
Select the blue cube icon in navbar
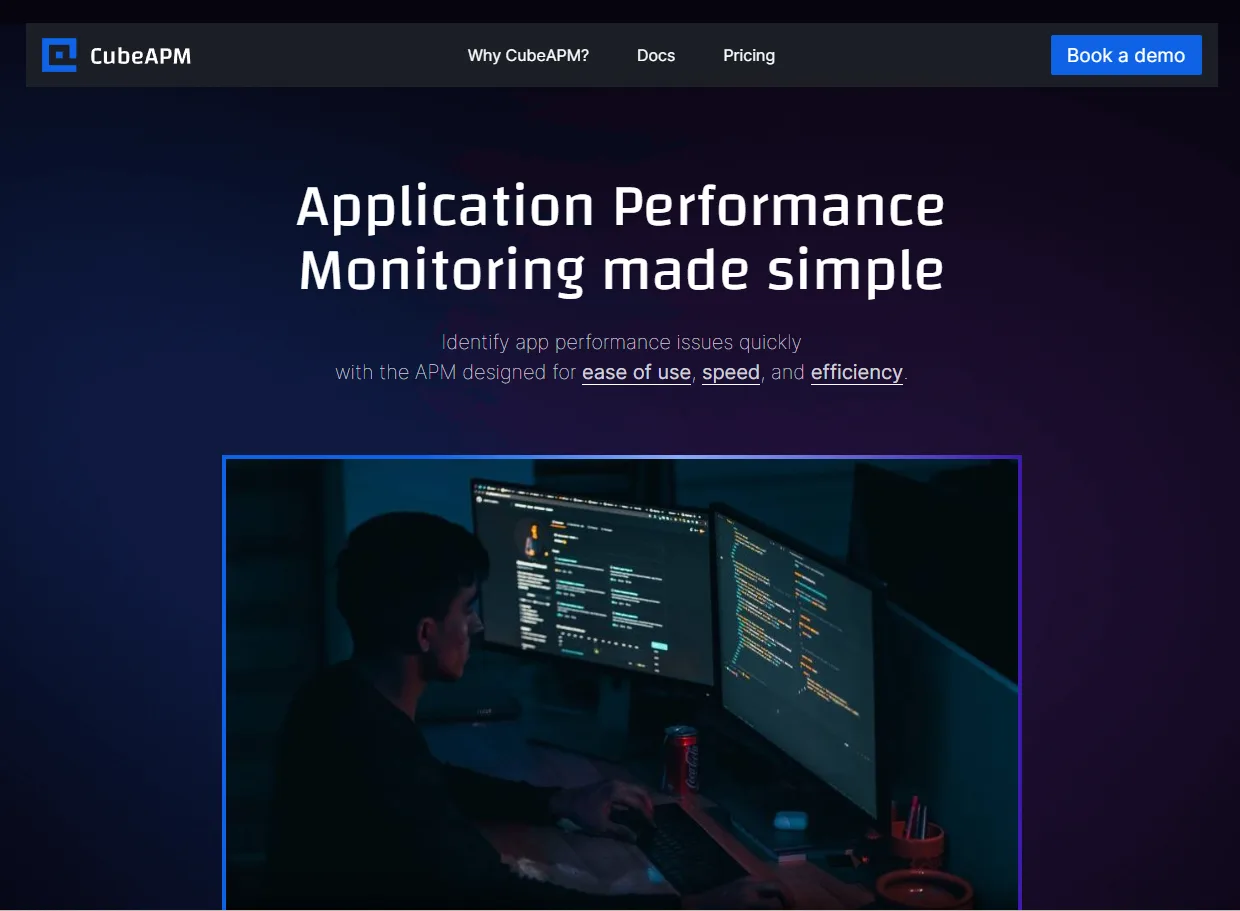pyautogui.click(x=58, y=55)
